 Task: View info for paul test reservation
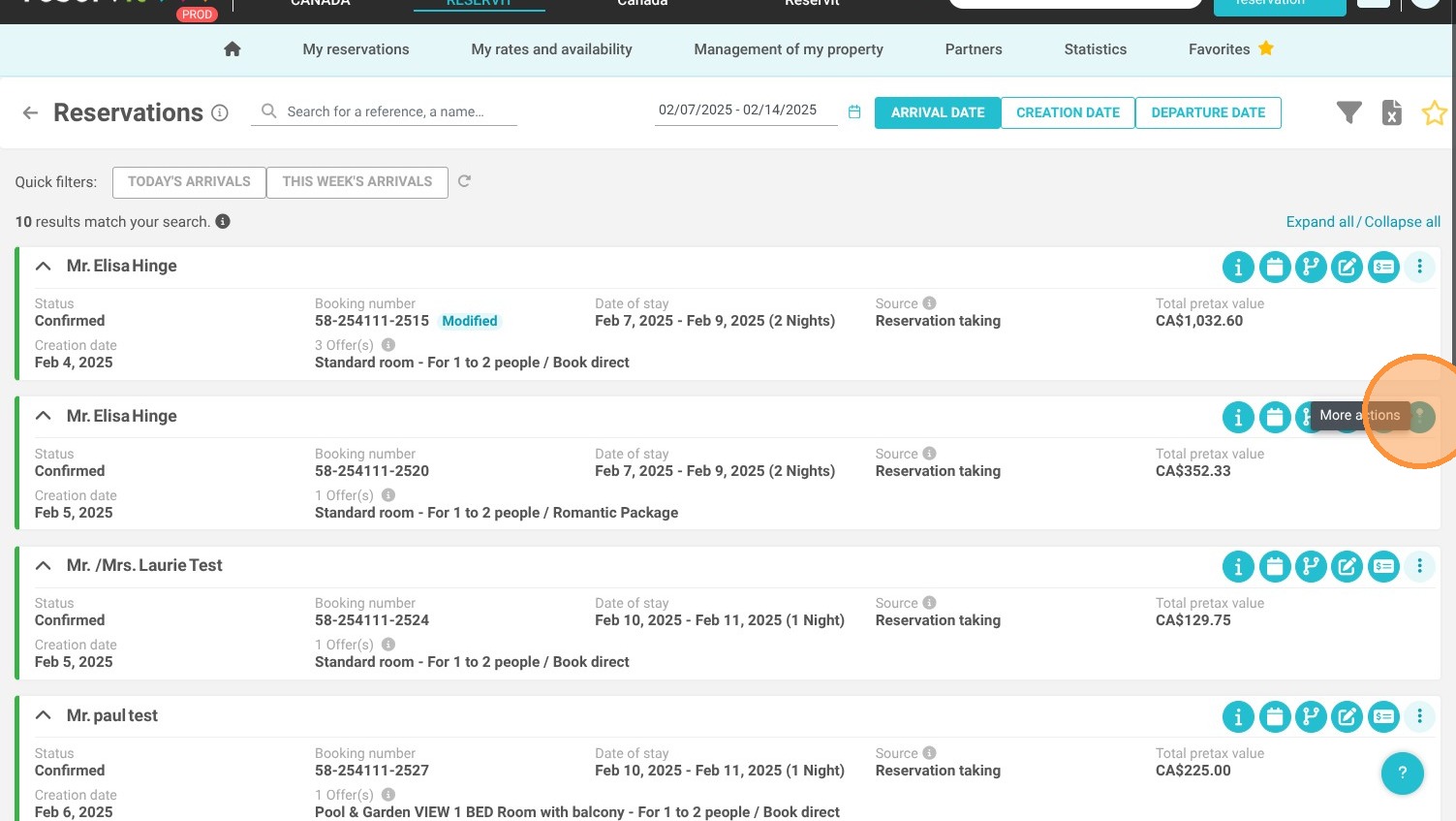pyautogui.click(x=1238, y=716)
